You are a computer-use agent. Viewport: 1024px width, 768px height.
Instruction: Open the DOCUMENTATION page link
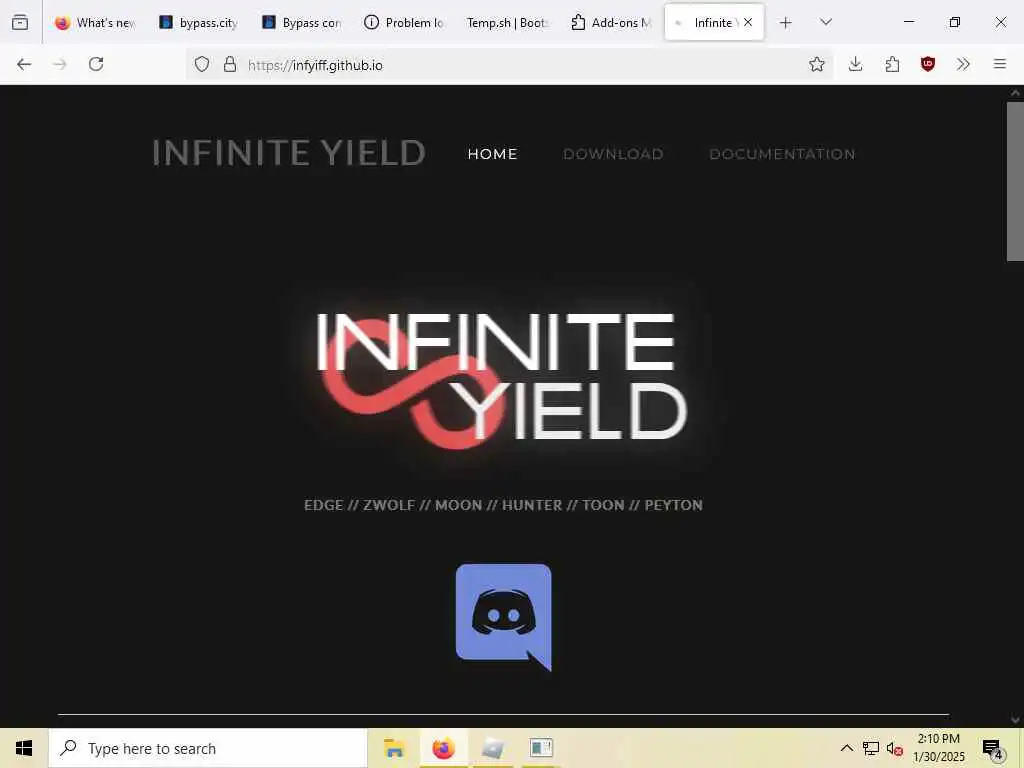782,154
